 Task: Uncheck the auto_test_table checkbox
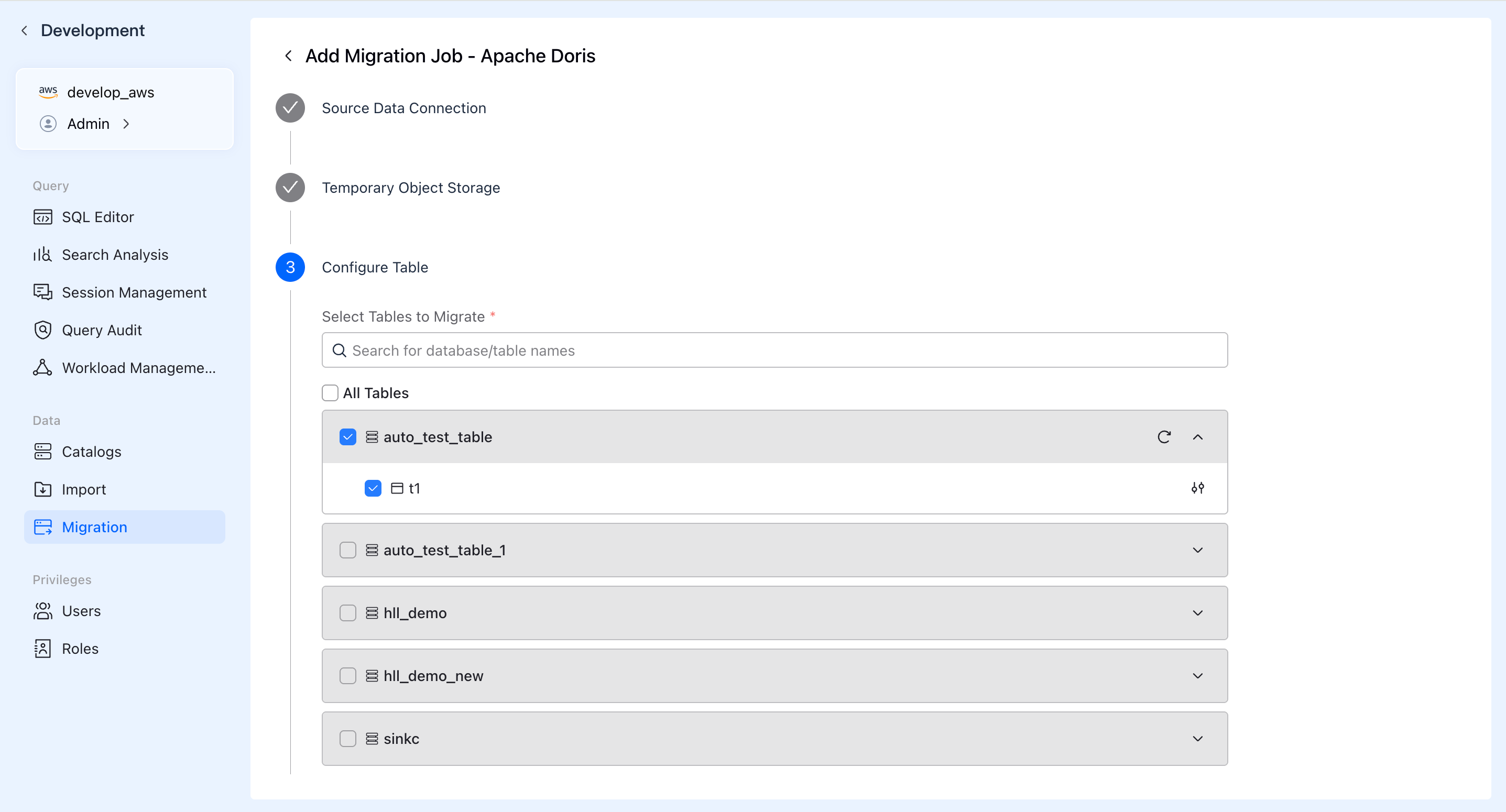pos(348,437)
